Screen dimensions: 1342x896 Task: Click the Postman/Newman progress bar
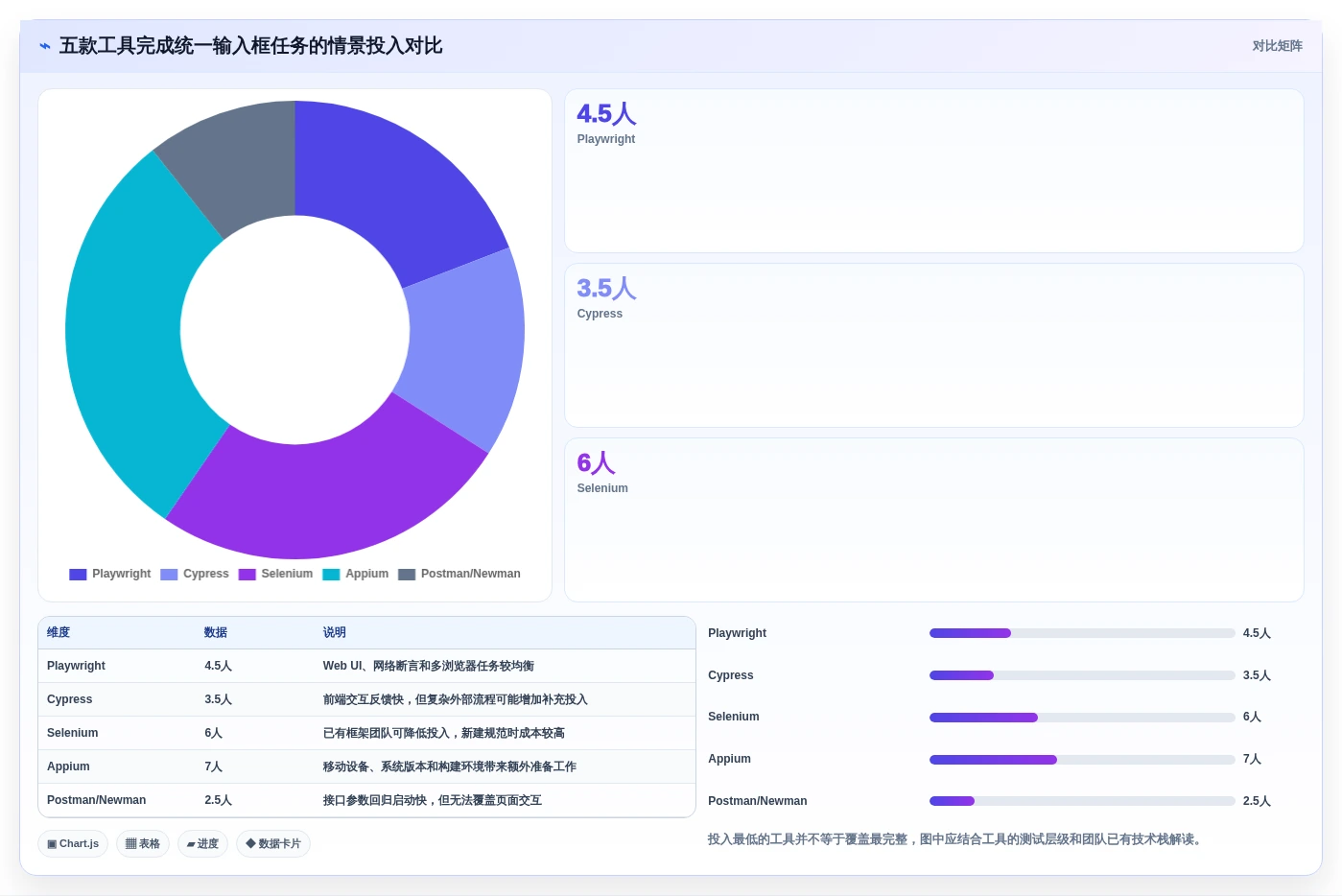(1082, 801)
